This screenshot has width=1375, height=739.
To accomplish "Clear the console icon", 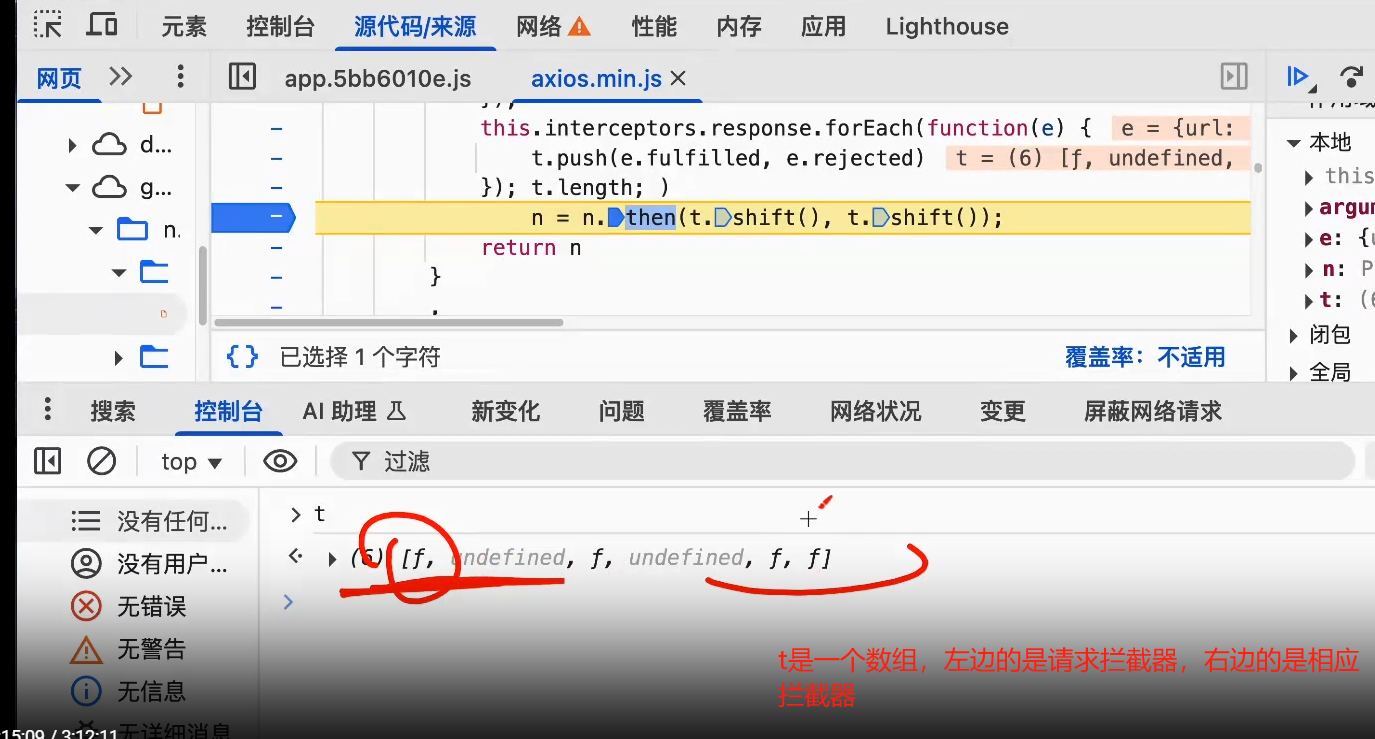I will [x=101, y=461].
